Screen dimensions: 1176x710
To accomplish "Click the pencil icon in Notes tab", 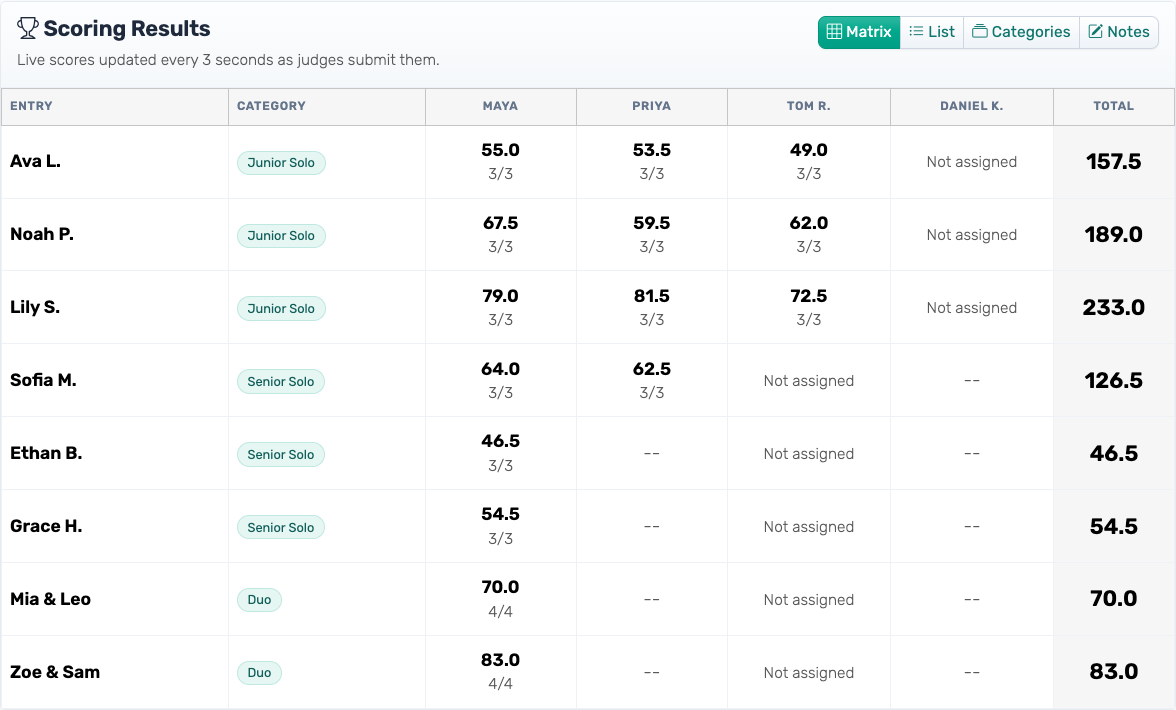I will [x=1096, y=31].
